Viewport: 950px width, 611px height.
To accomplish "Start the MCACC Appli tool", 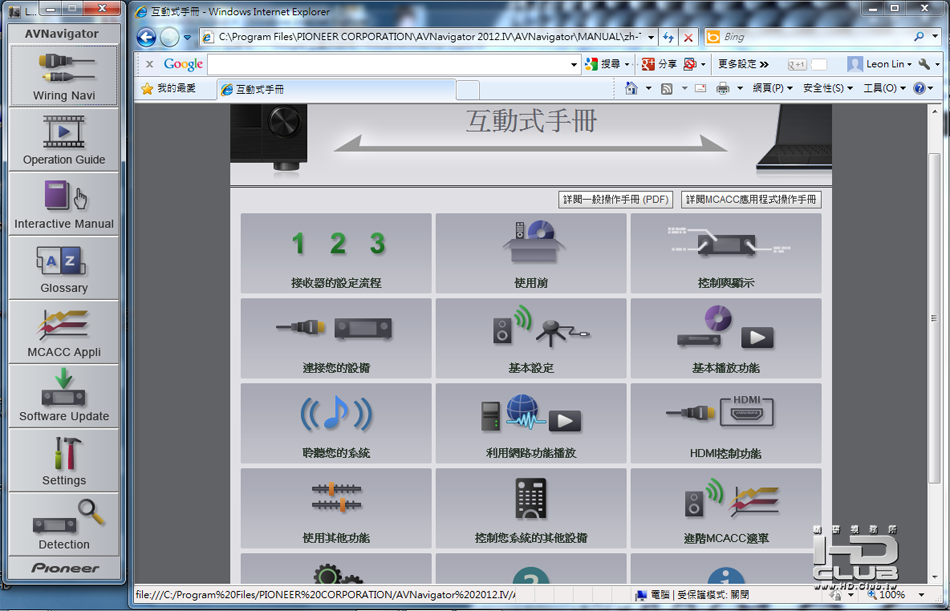I will 64,332.
